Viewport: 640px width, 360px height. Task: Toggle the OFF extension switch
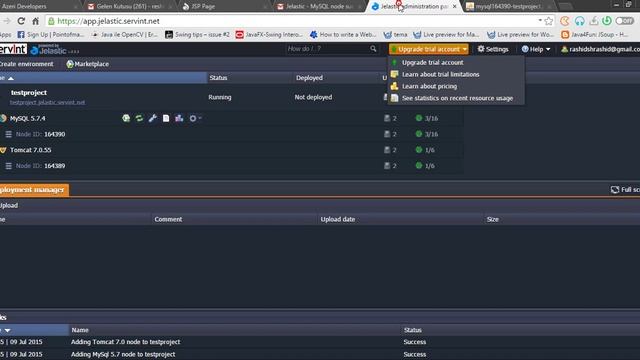(625, 21)
